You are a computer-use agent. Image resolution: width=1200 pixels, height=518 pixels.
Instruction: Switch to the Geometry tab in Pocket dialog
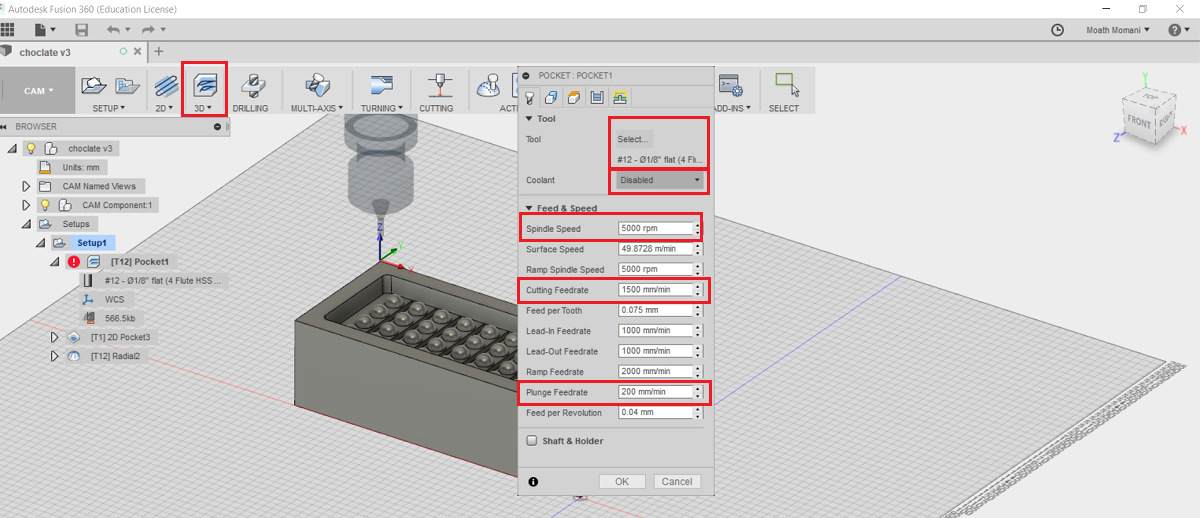[552, 97]
